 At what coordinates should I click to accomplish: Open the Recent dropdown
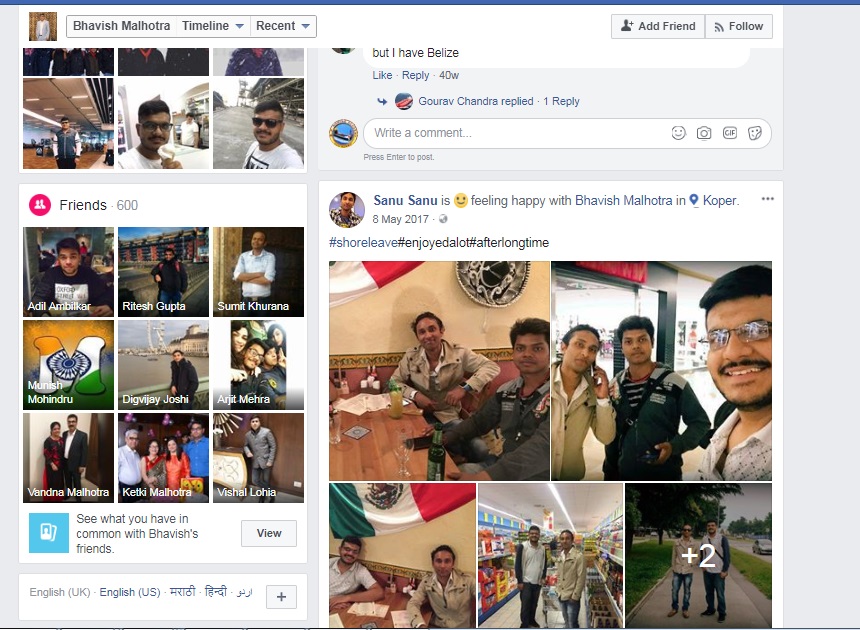[283, 26]
